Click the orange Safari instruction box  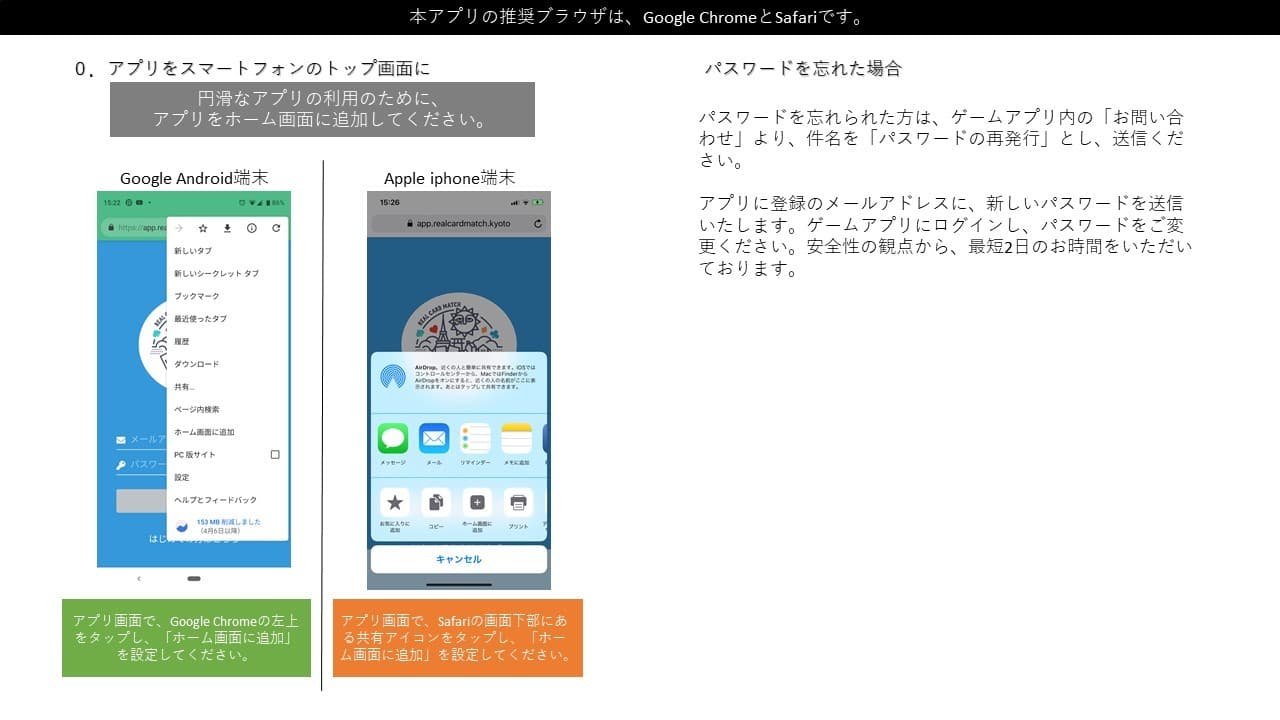tap(458, 638)
